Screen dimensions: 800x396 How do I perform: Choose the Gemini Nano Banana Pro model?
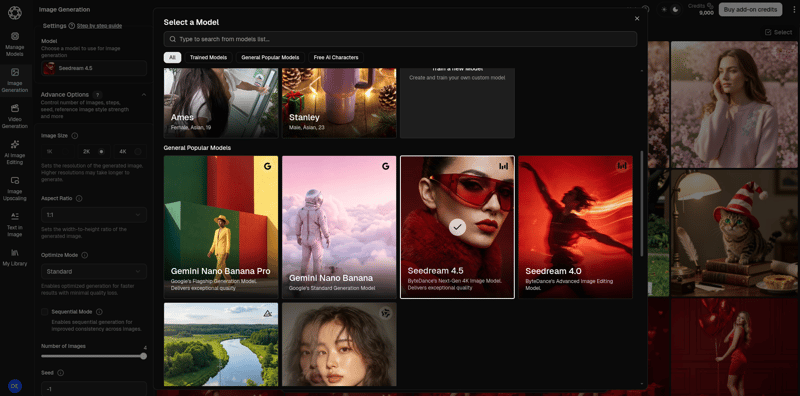(221, 227)
